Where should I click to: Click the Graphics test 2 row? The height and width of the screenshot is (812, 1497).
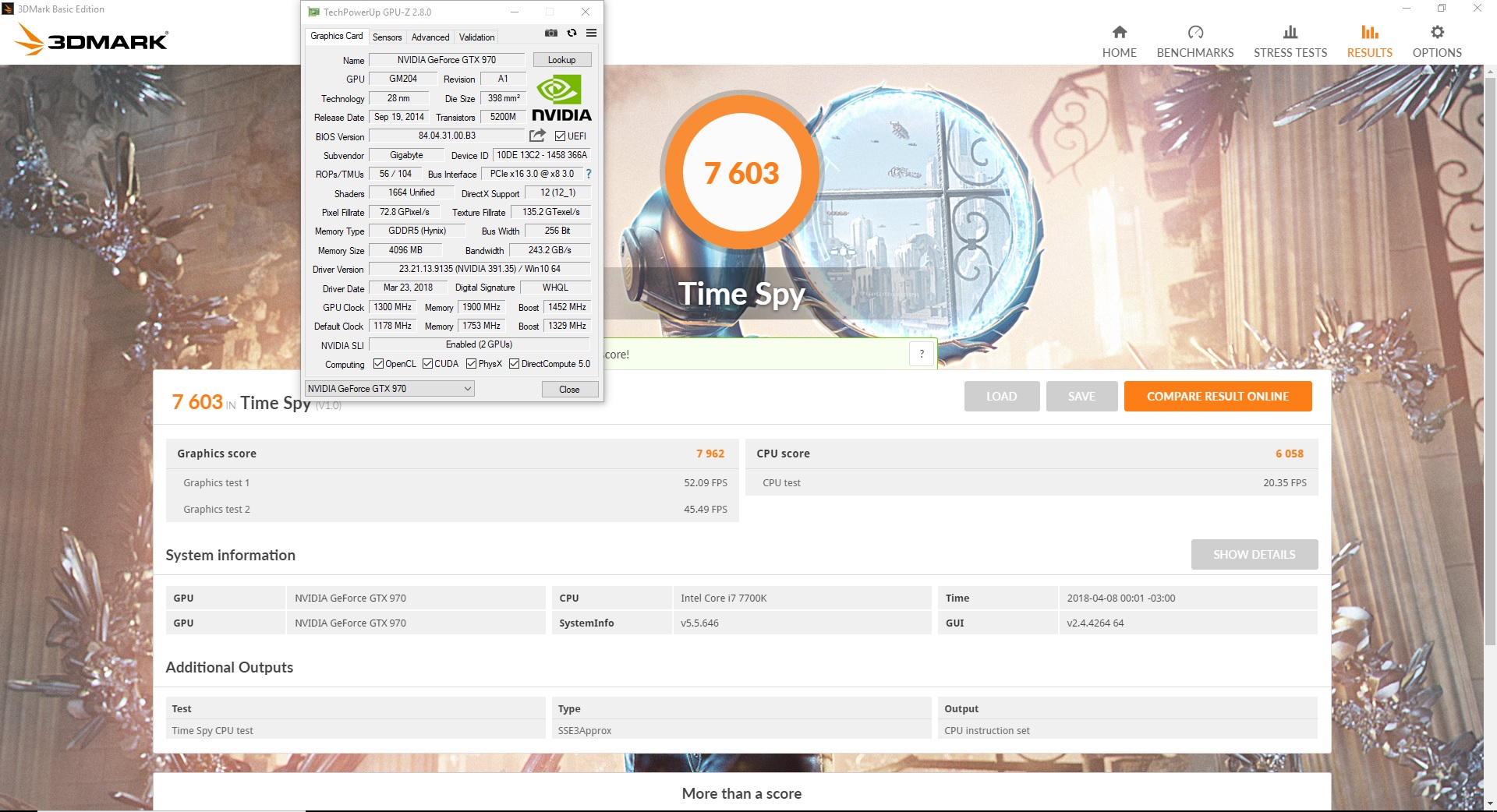pyautogui.click(x=452, y=509)
